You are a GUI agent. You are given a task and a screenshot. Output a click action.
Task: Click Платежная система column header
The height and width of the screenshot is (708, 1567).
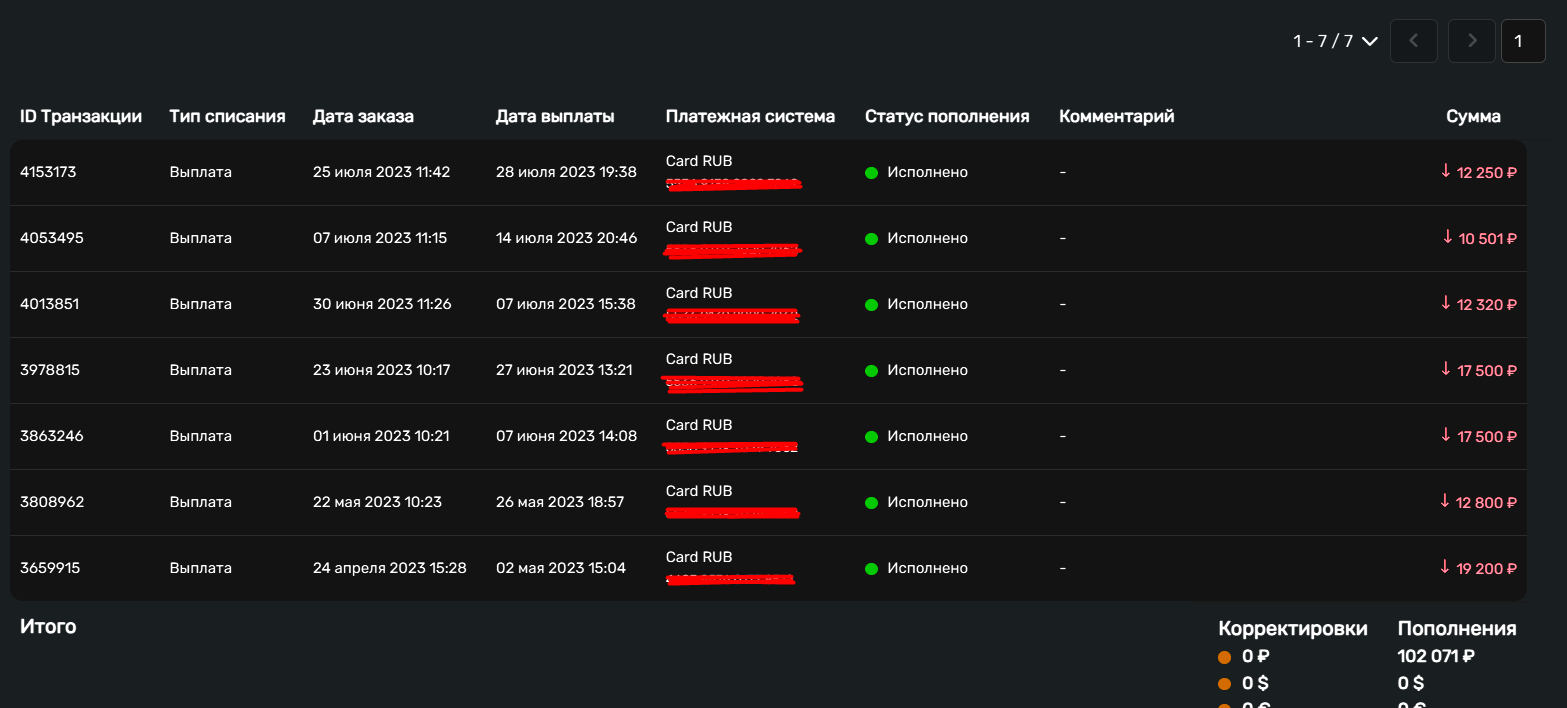tap(750, 116)
